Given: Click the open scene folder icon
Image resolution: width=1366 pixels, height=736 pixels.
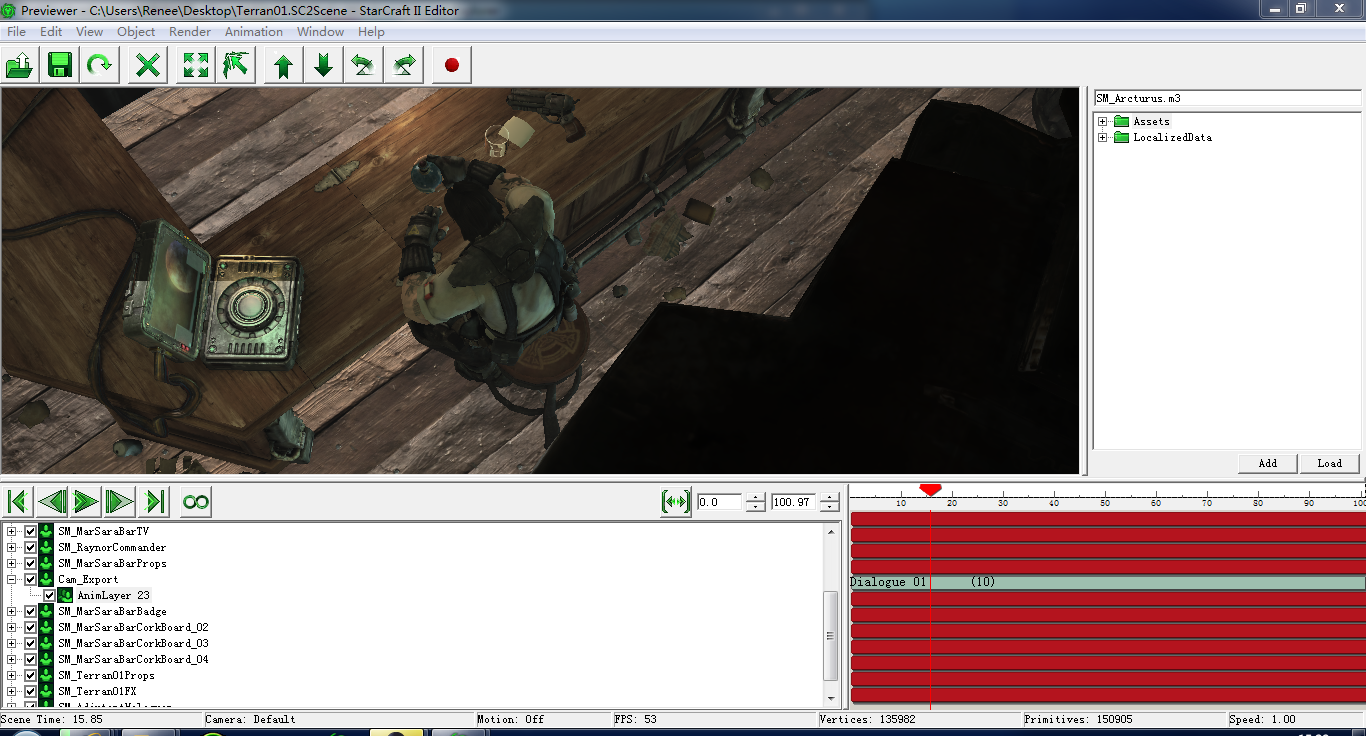Looking at the screenshot, I should point(20,66).
